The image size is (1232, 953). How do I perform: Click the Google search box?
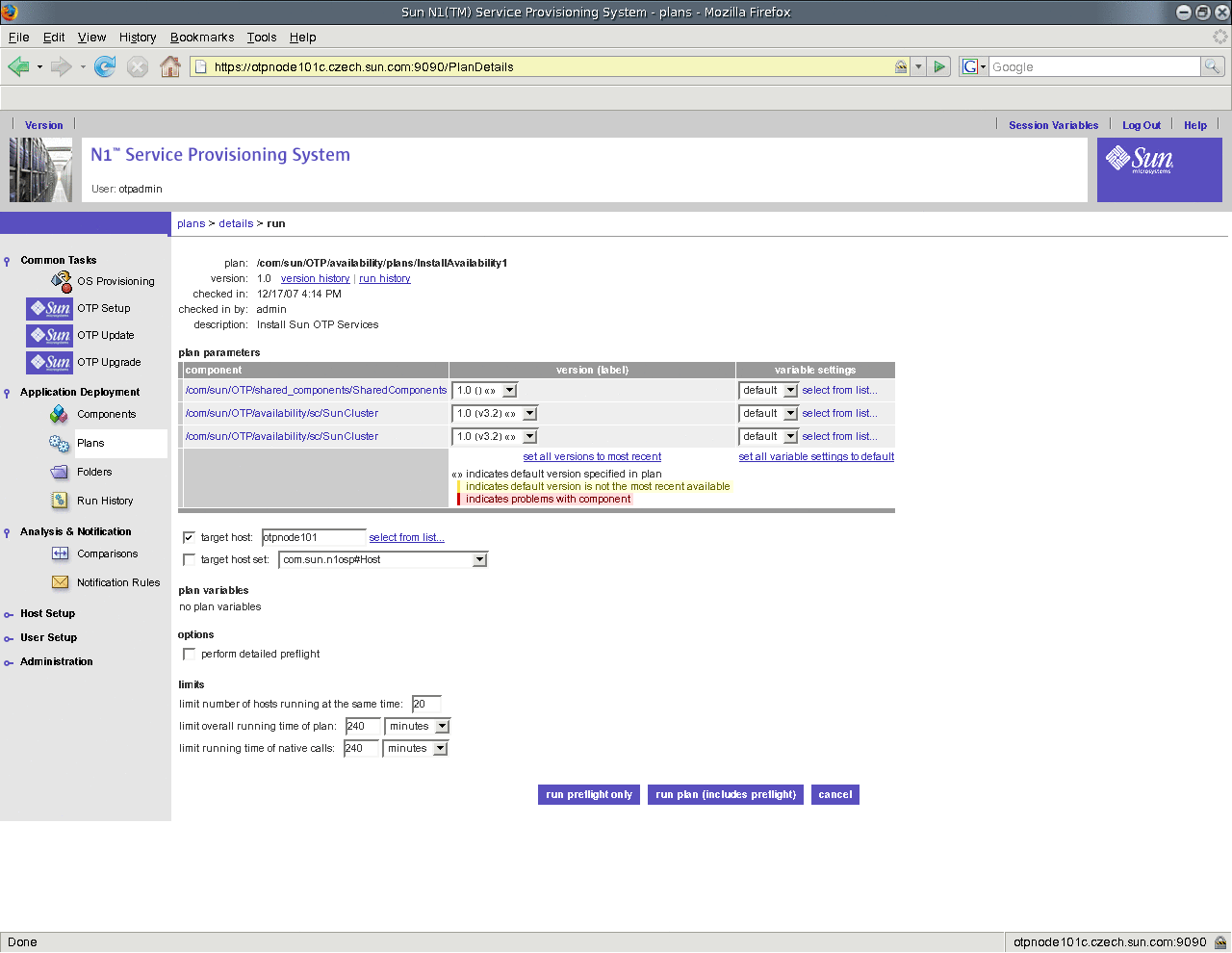click(x=1094, y=66)
